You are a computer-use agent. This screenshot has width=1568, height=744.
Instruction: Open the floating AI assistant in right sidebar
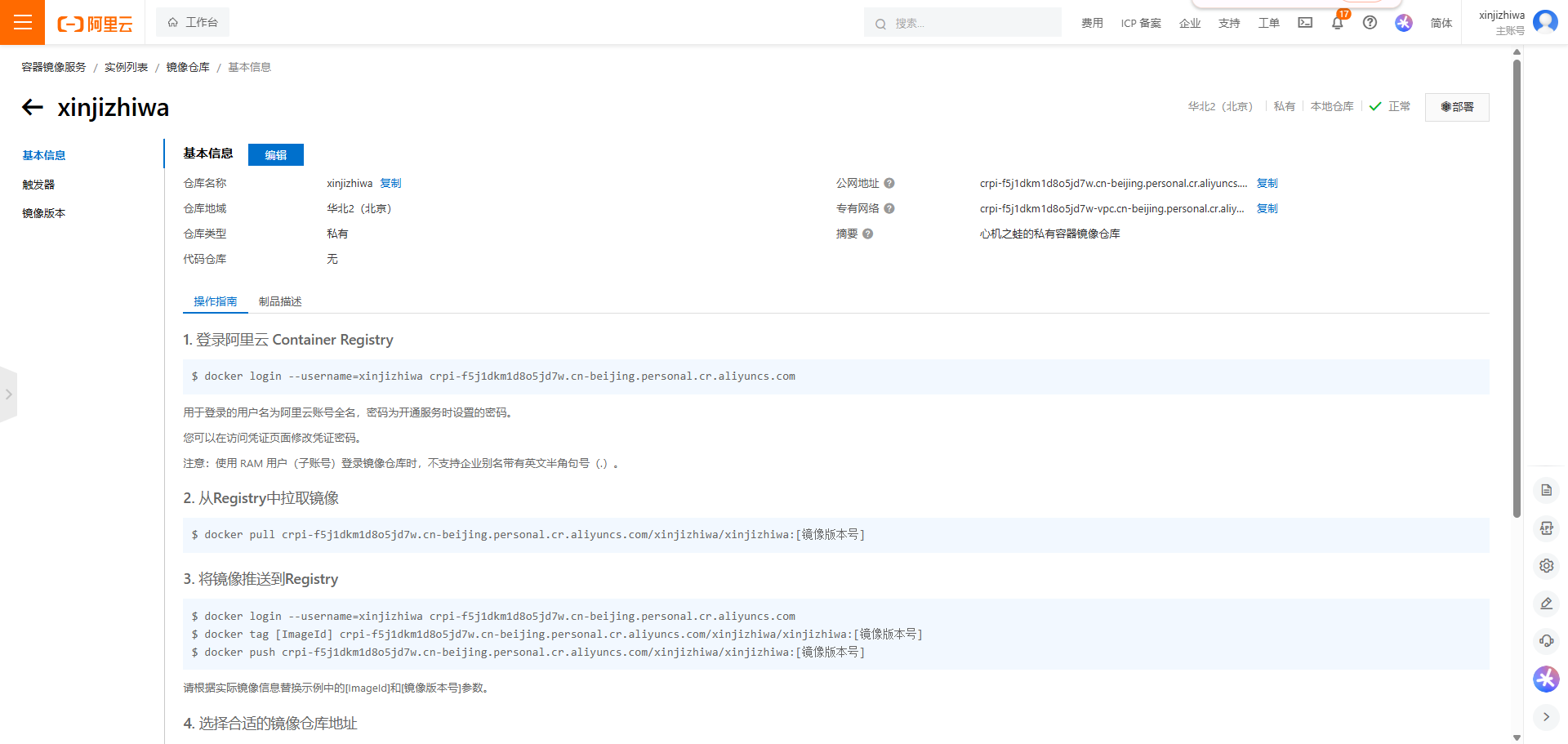point(1546,679)
